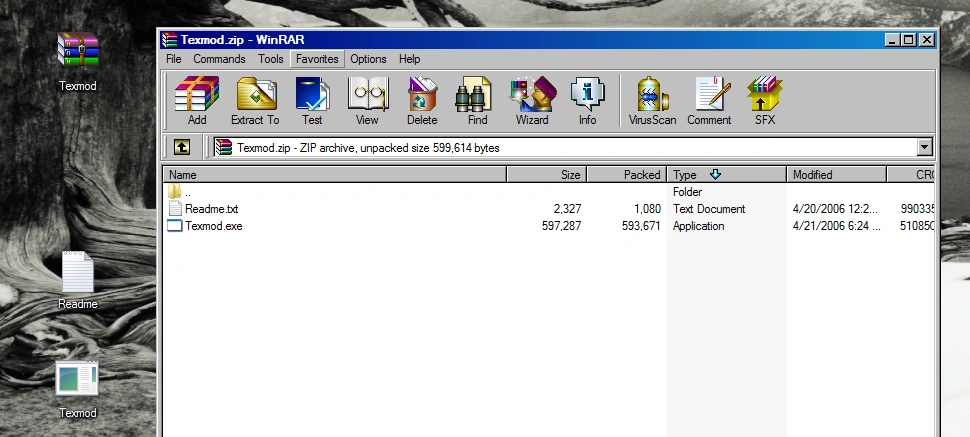
Task: Sort by the CRC column header
Action: coord(911,175)
